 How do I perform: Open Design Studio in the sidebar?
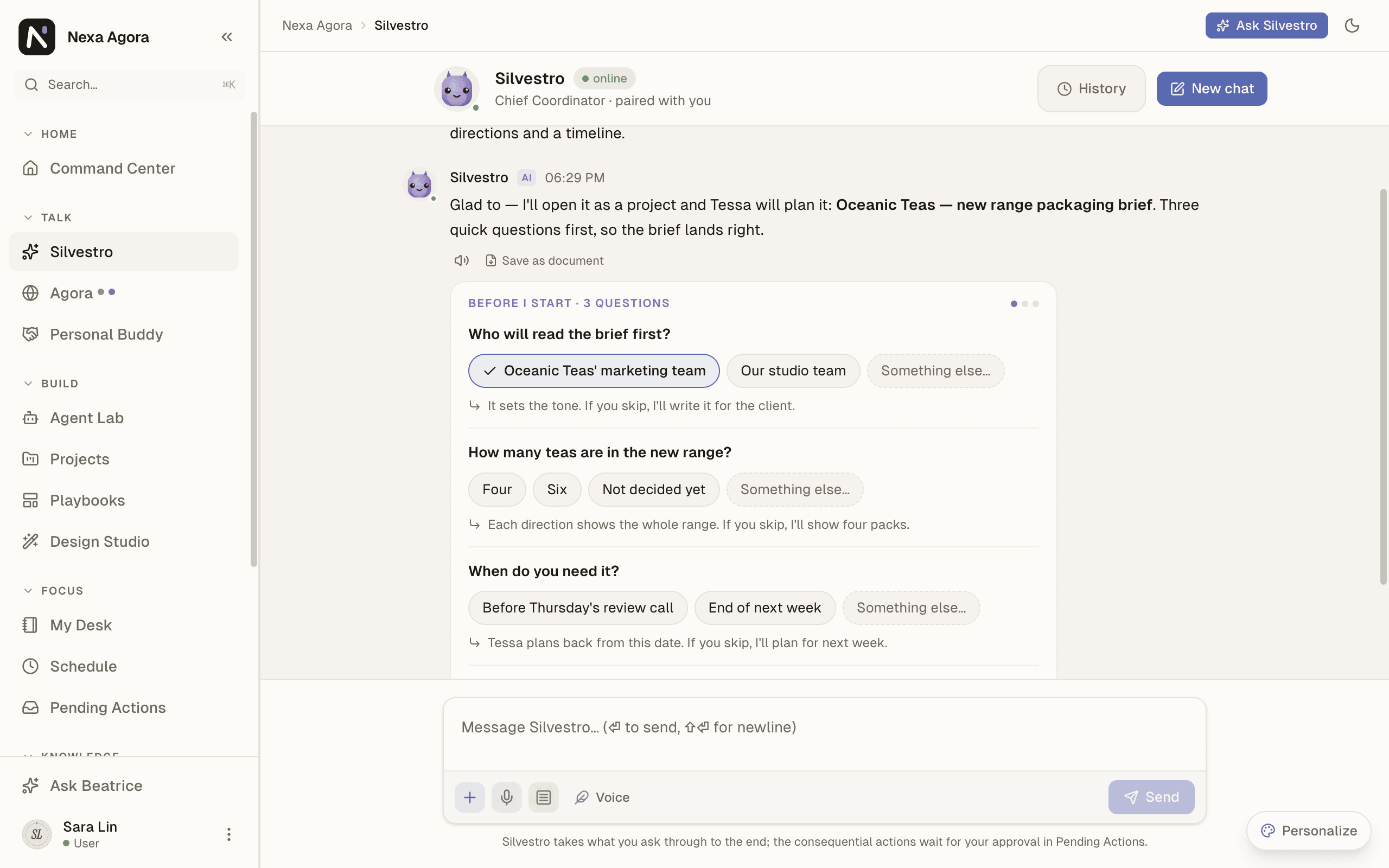[x=123, y=541]
